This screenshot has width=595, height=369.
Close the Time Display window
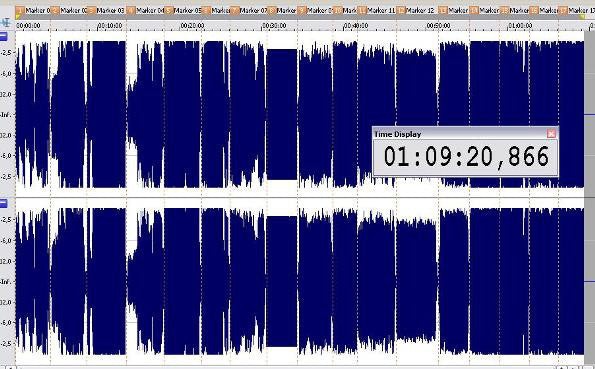click(551, 133)
